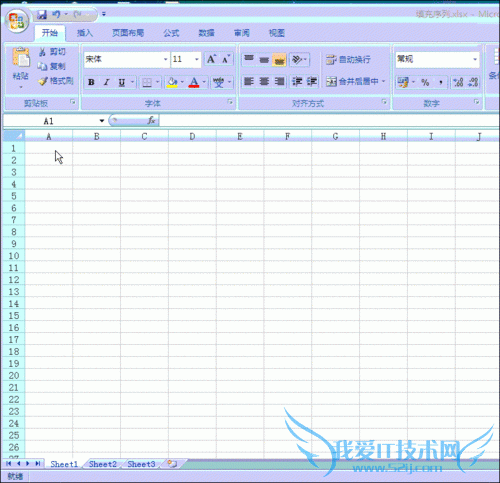
Task: Open font size dropdown 11
Action: (x=197, y=60)
